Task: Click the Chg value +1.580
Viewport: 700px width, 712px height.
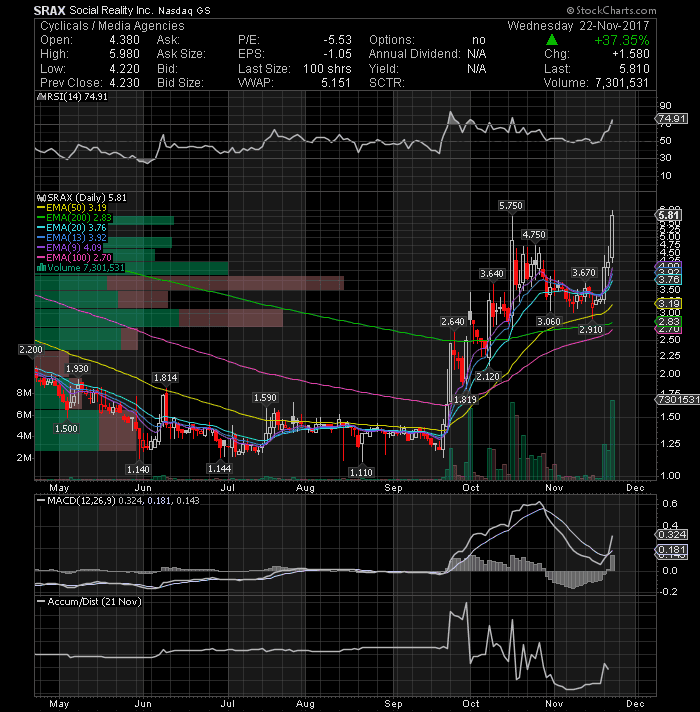Action: pos(631,54)
